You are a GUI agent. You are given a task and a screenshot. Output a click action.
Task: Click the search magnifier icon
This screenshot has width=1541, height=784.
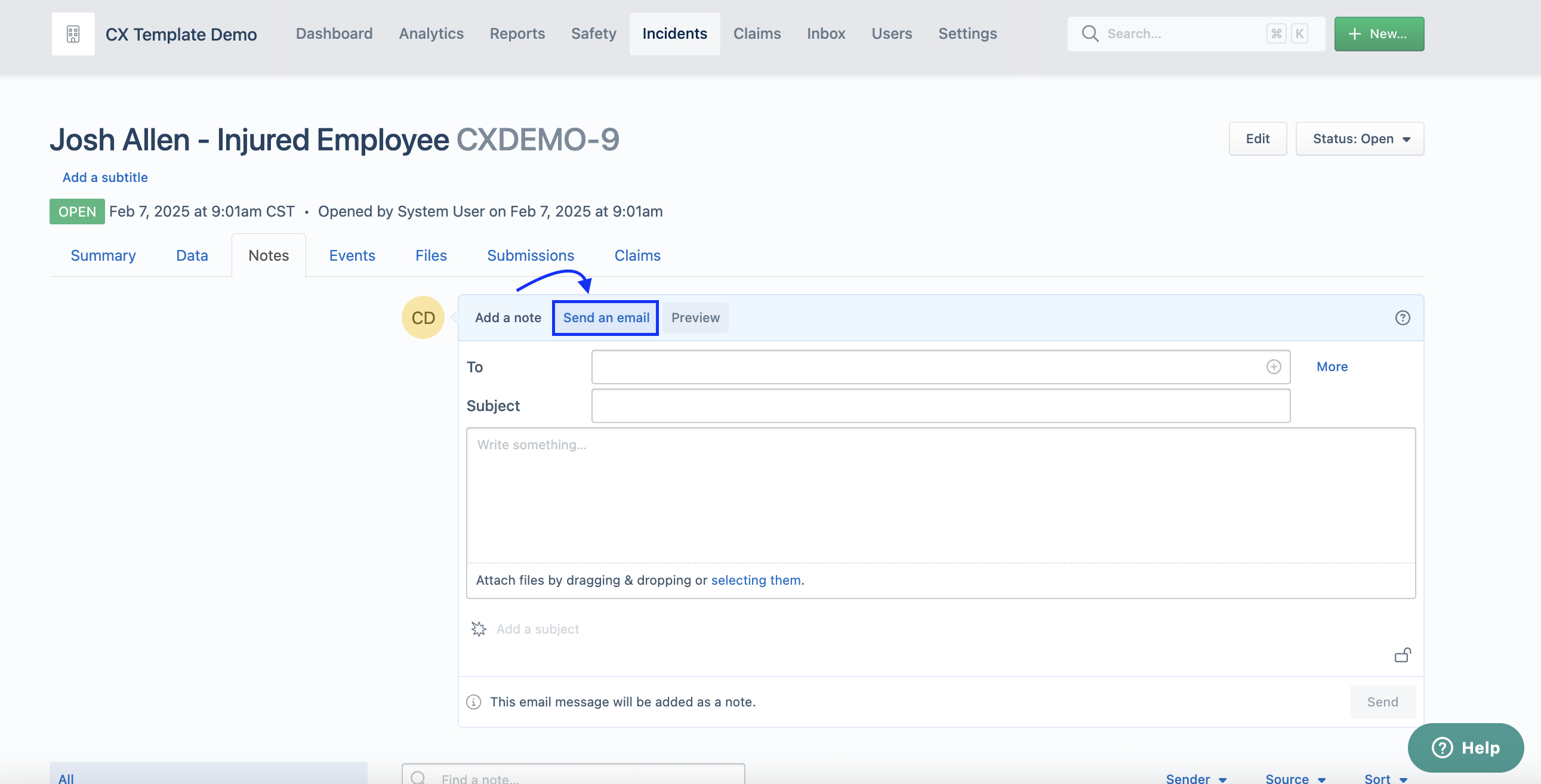(1090, 33)
